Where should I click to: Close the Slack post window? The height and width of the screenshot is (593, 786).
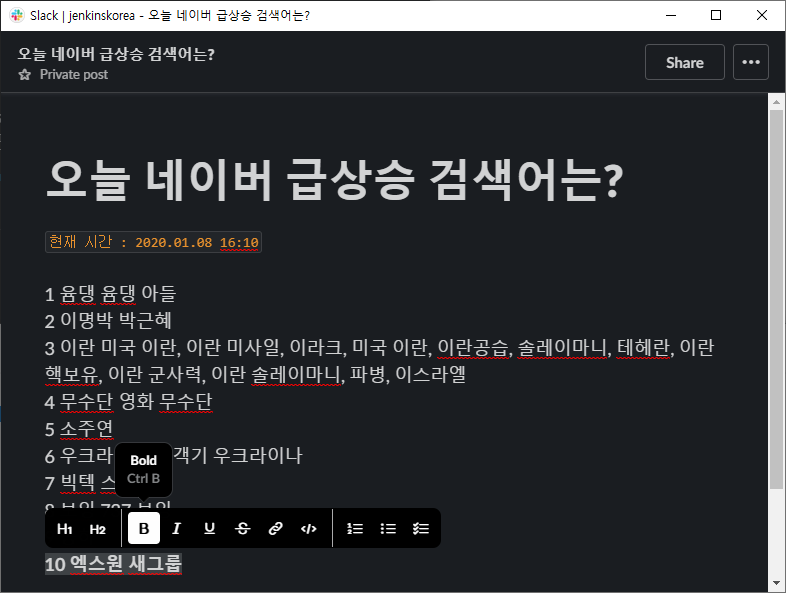[x=761, y=16]
